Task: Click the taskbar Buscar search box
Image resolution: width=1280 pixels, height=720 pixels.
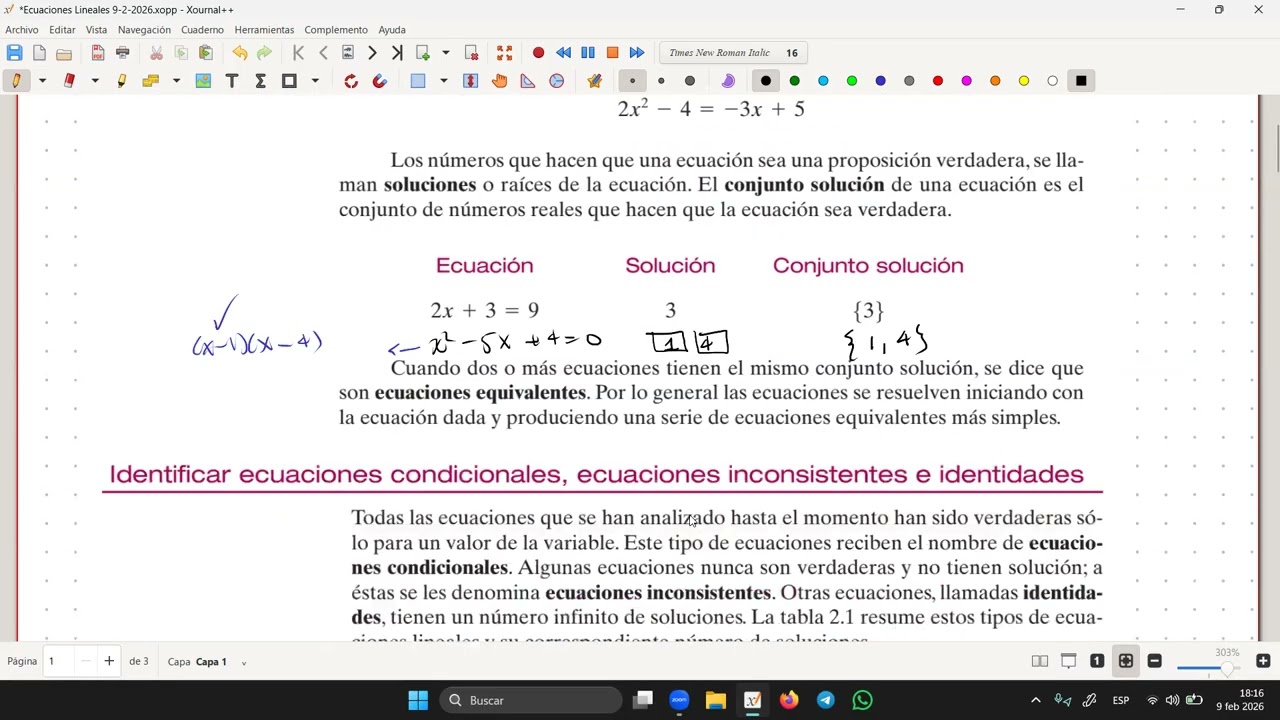Action: (530, 700)
